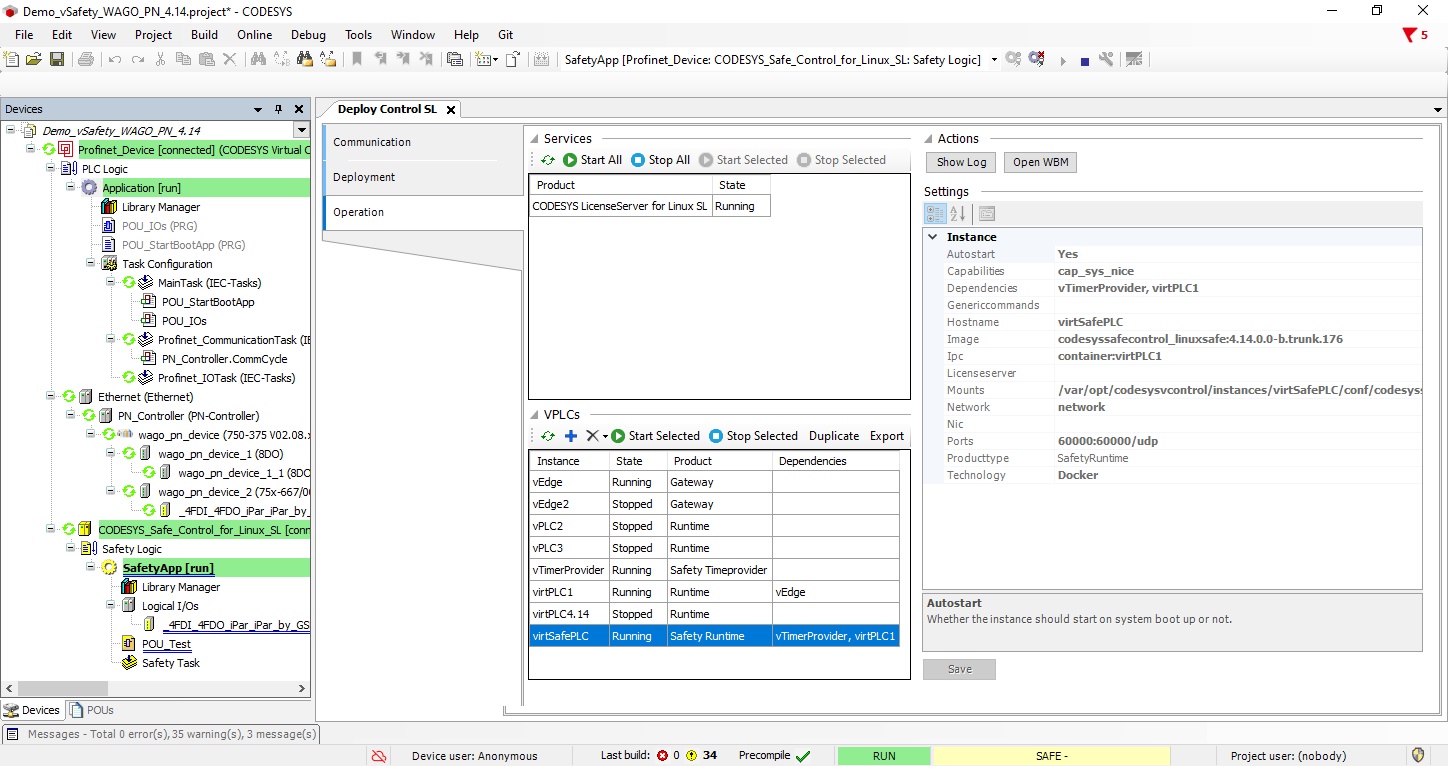The image size is (1448, 766).
Task: Click the security shield icon in status bar
Action: [1418, 756]
